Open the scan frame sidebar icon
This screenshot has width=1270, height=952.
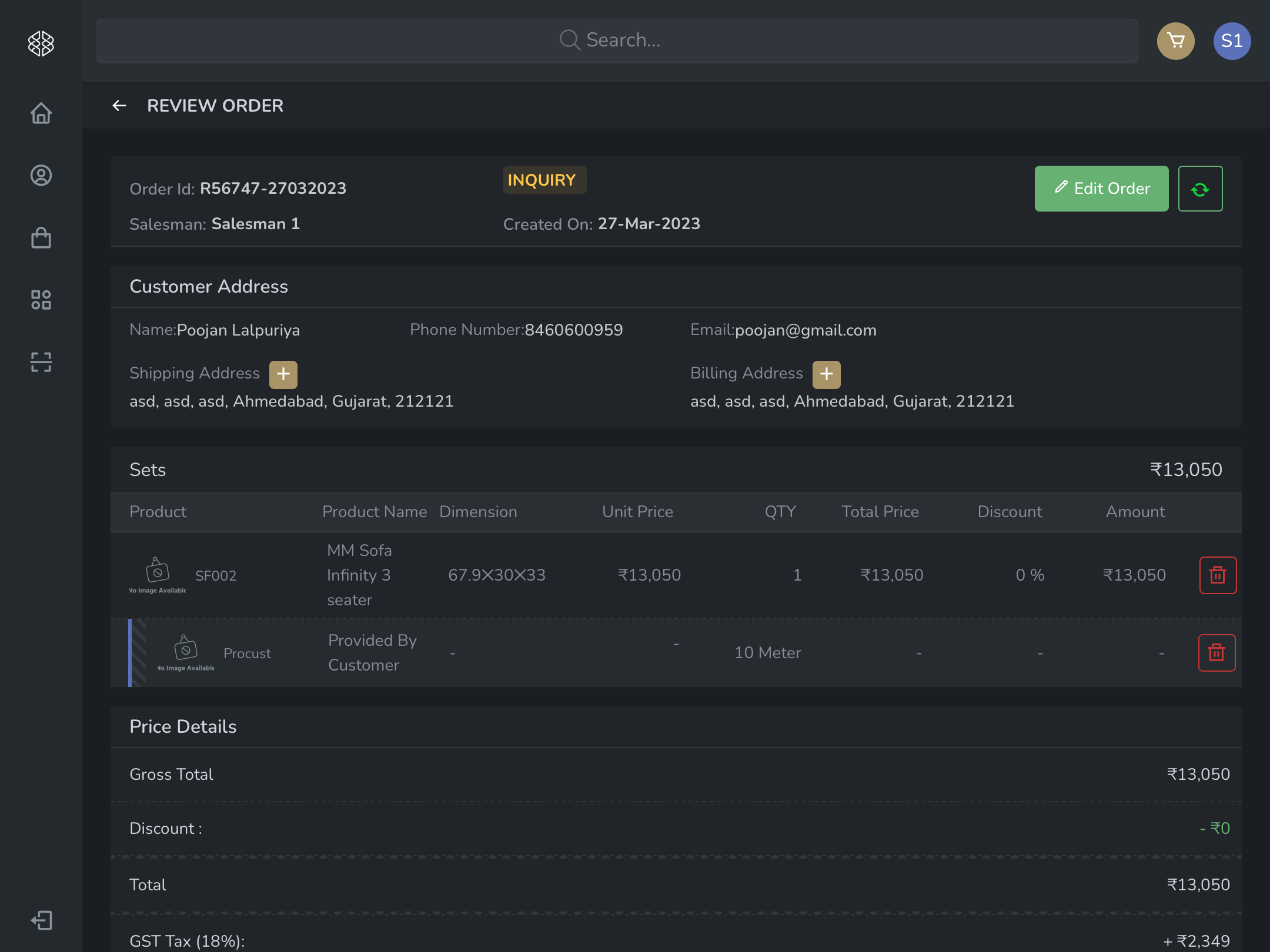click(x=41, y=362)
